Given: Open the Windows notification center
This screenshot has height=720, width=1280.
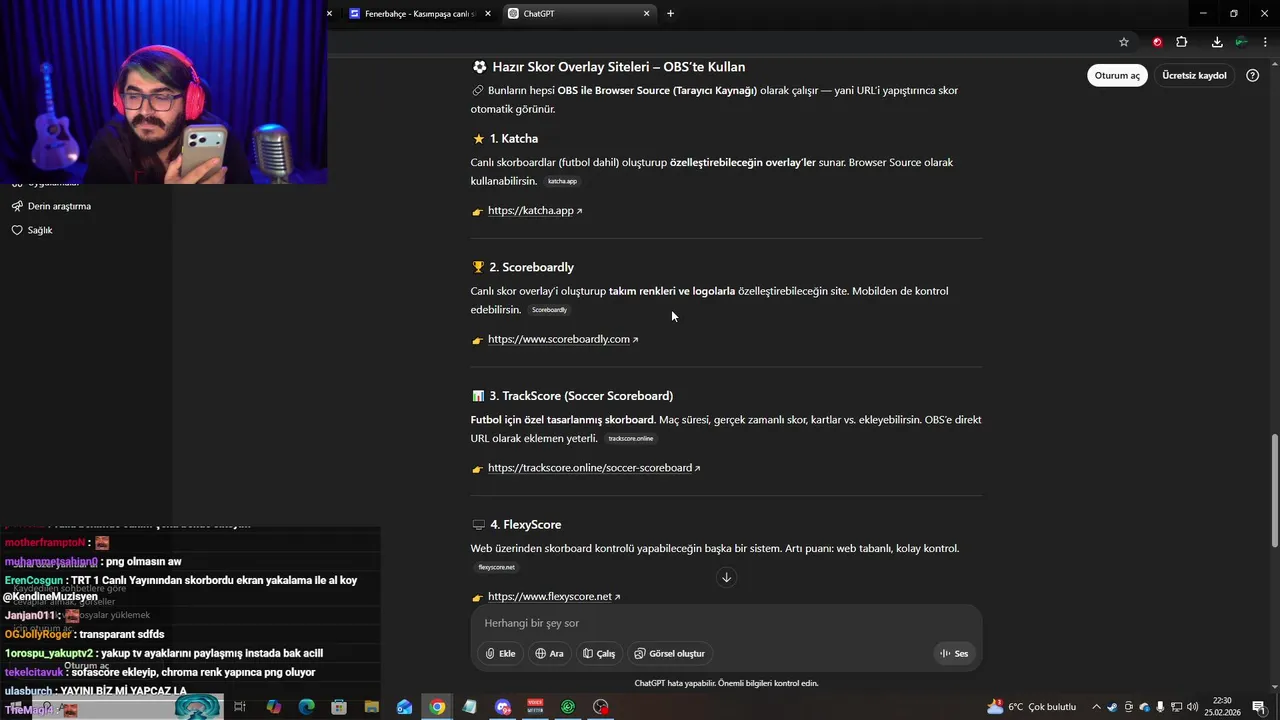Looking at the screenshot, I should [x=1259, y=707].
